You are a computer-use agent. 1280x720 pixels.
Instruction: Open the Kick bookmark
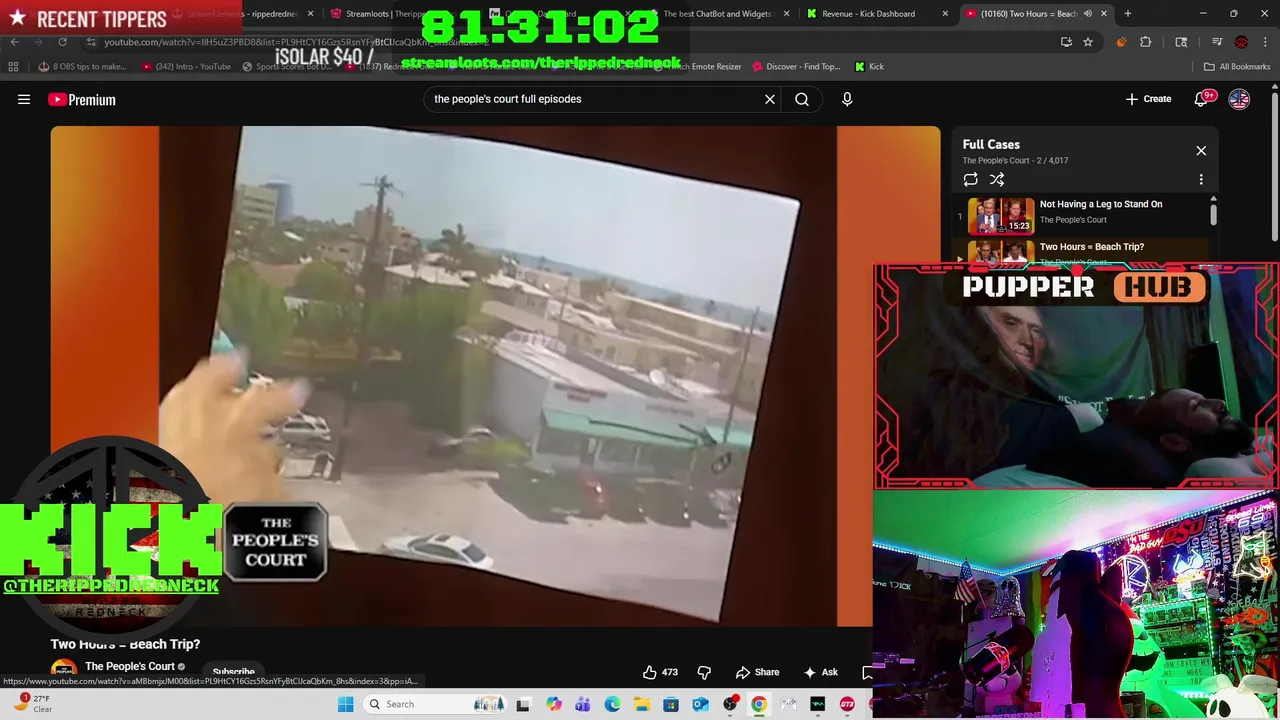click(x=869, y=67)
